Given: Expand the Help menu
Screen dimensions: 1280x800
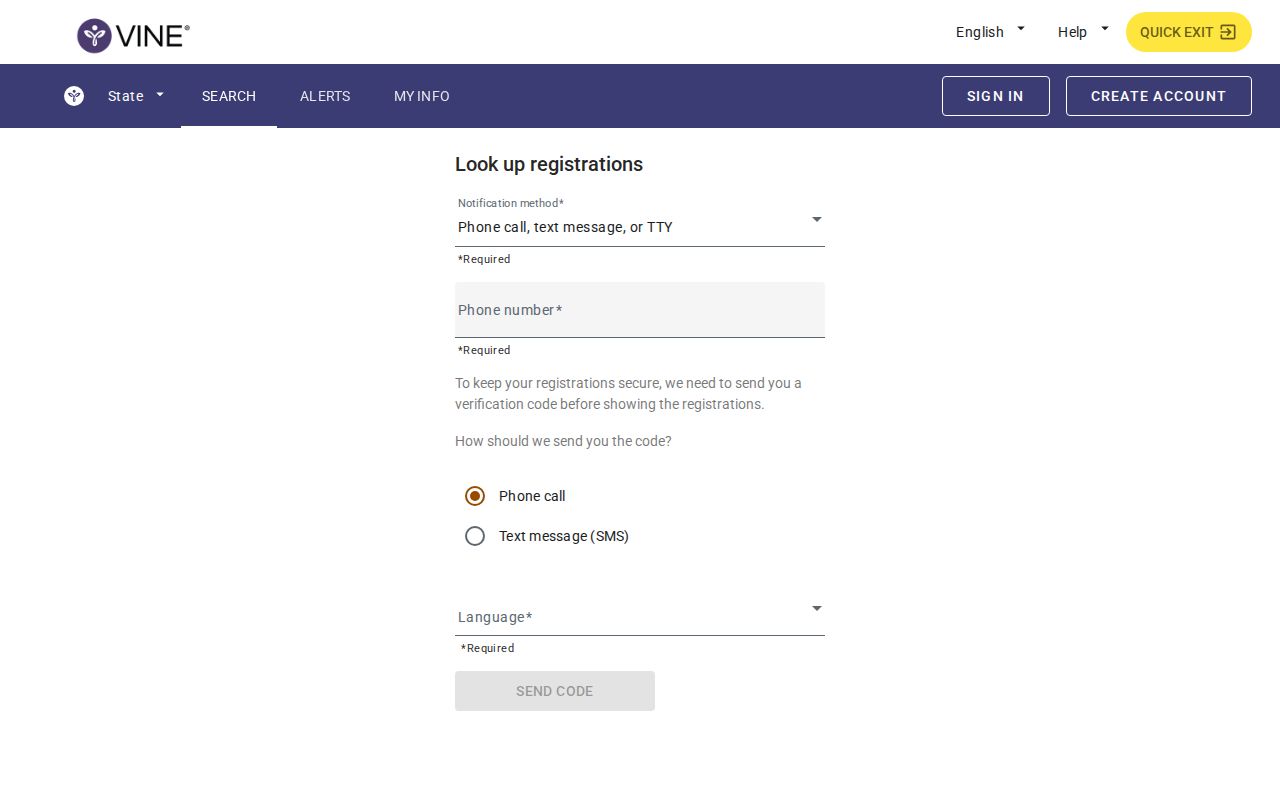Looking at the screenshot, I should pos(1083,32).
